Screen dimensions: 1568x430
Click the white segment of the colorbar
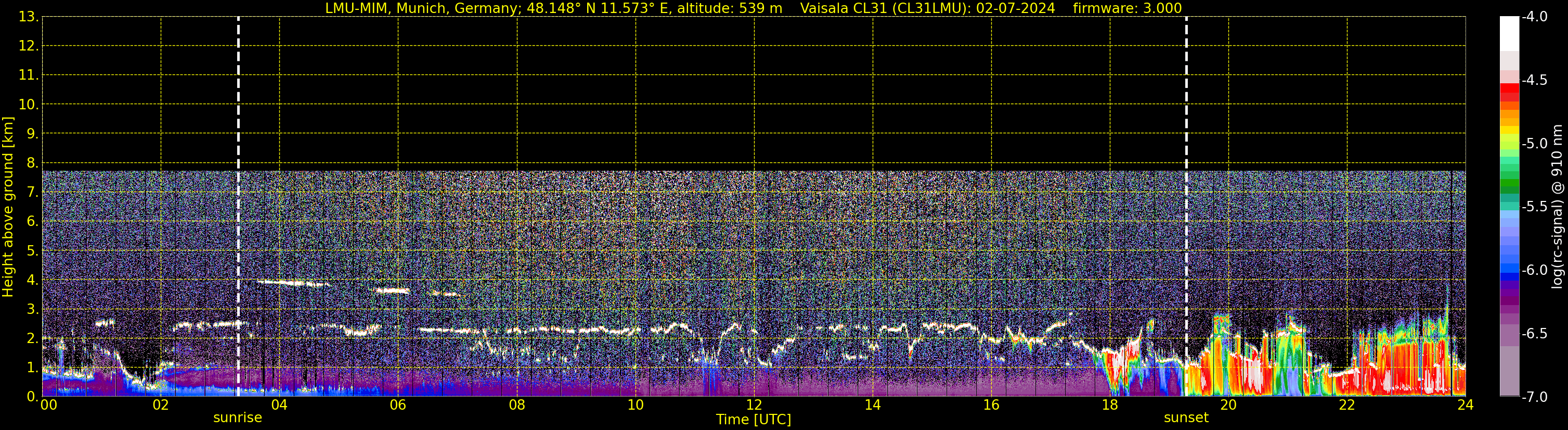click(1510, 33)
